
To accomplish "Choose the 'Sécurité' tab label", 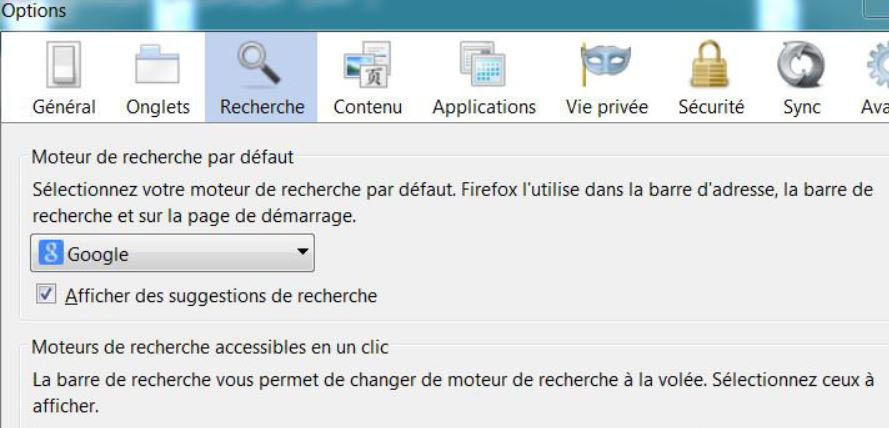I will click(x=711, y=107).
